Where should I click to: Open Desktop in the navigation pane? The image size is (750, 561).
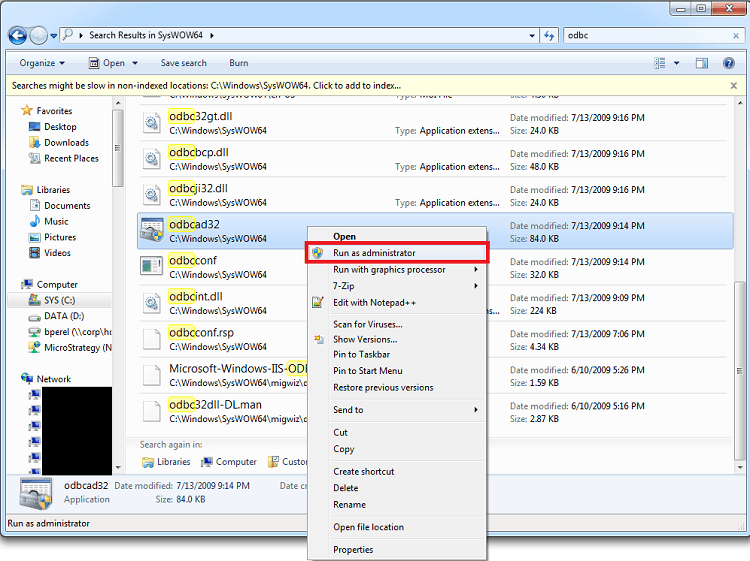(53, 127)
